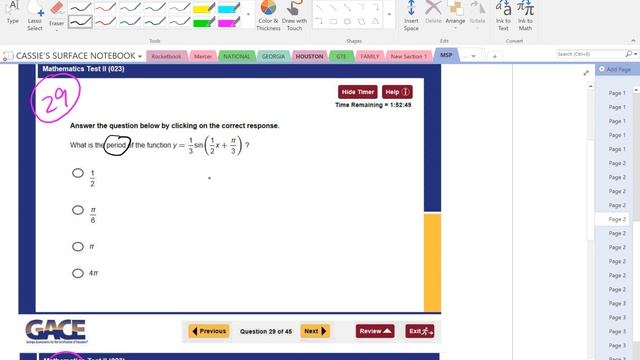Image resolution: width=640 pixels, height=360 pixels.
Task: Click the page scrollbar up arrow
Action: [590, 86]
